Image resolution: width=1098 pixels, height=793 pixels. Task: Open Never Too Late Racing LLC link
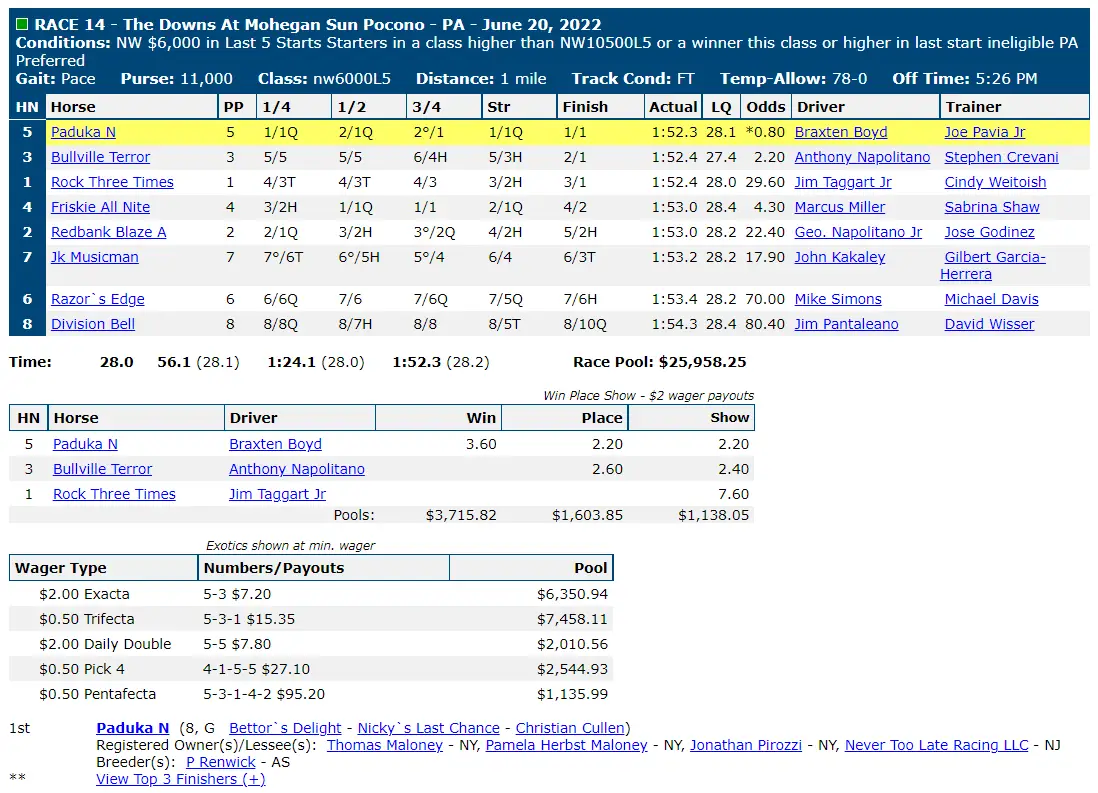pos(936,745)
